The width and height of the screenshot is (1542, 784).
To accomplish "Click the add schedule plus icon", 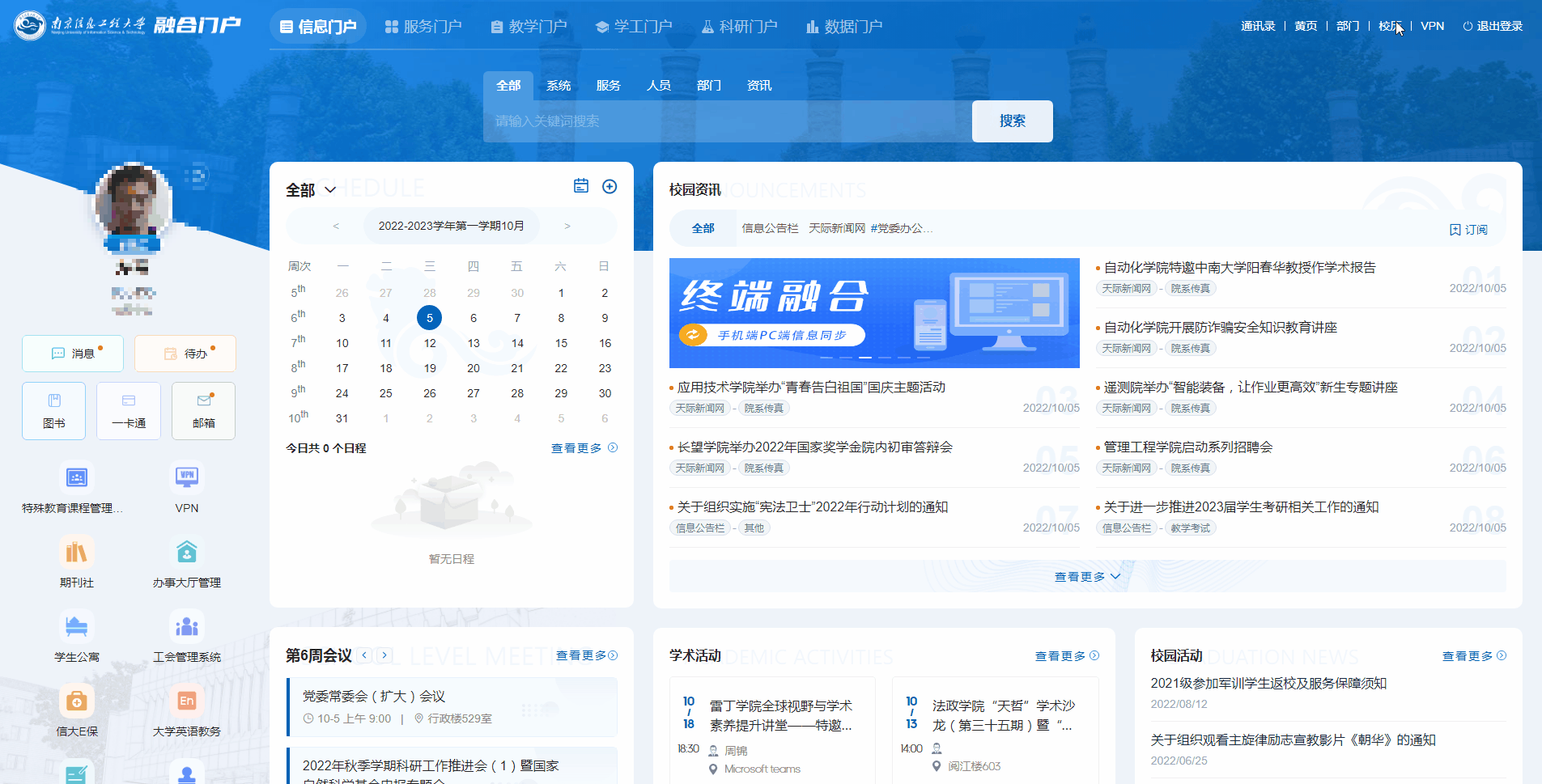I will pyautogui.click(x=610, y=187).
